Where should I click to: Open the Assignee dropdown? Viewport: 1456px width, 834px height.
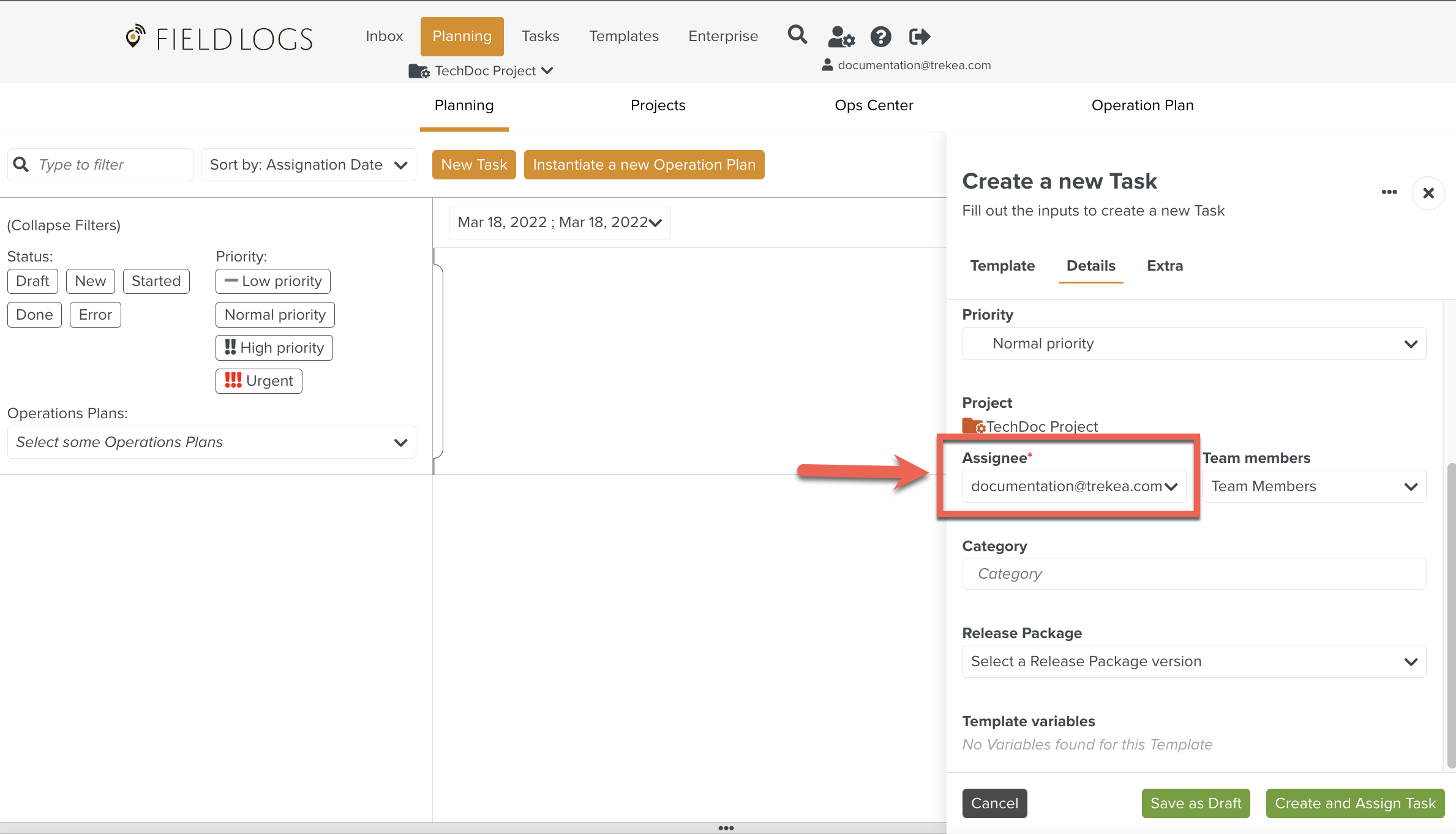click(1074, 486)
